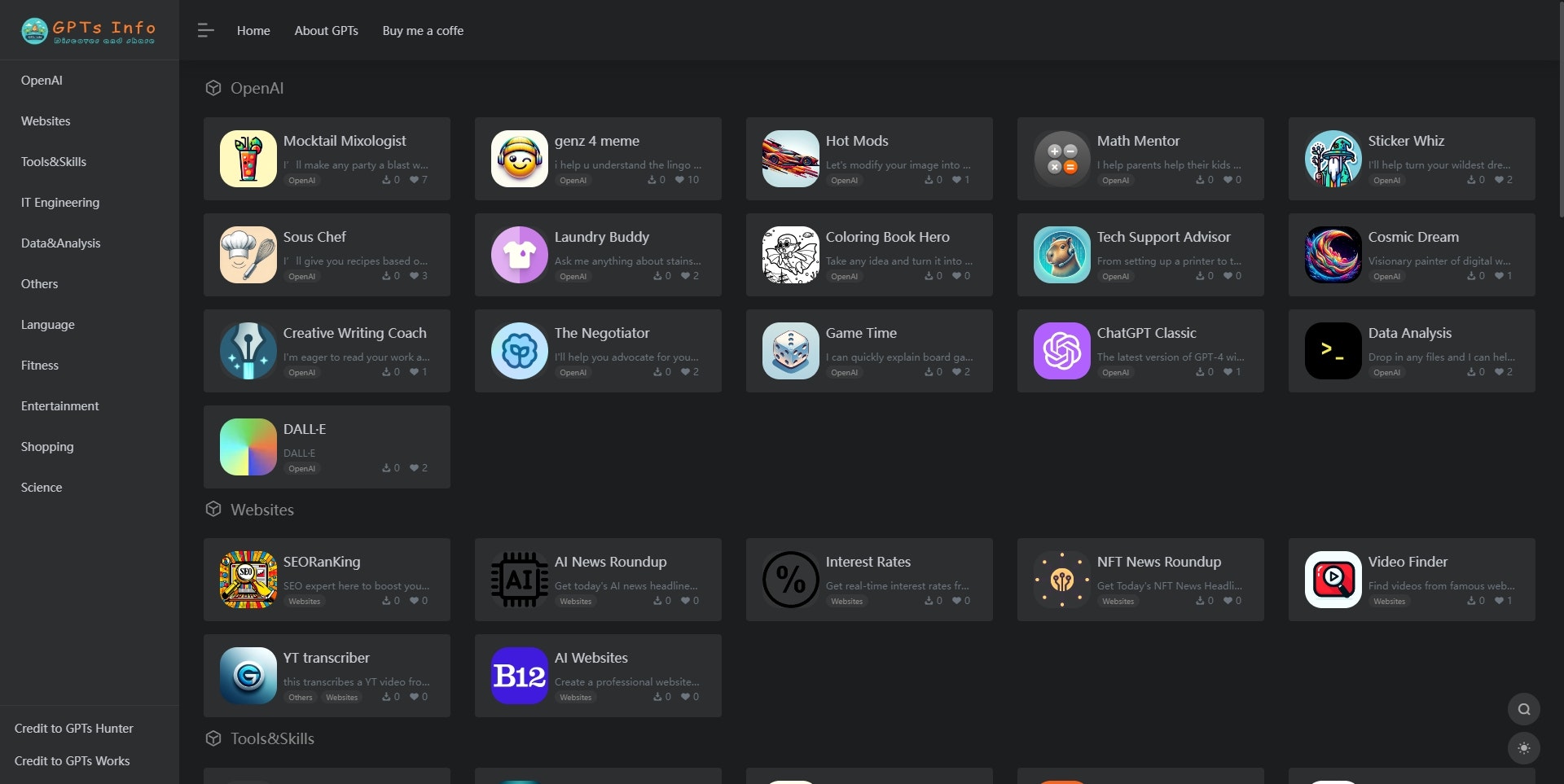The width and height of the screenshot is (1564, 784).
Task: Click the Websites tag on SEORanKing card
Action: (304, 602)
